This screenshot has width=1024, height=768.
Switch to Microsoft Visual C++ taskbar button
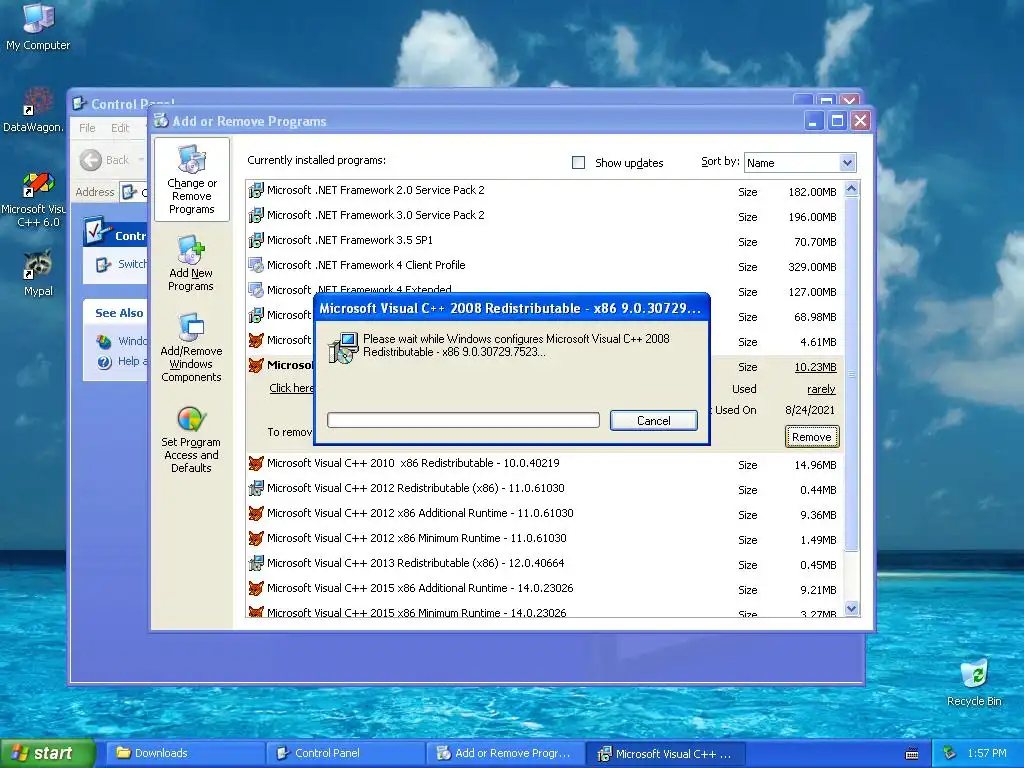coord(665,753)
